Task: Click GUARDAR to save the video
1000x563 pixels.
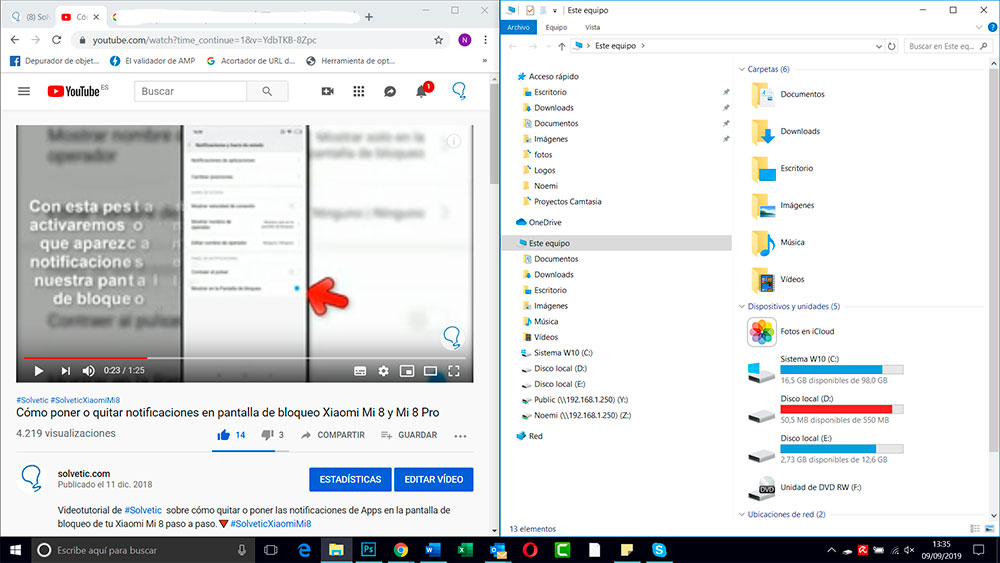Action: [x=409, y=435]
